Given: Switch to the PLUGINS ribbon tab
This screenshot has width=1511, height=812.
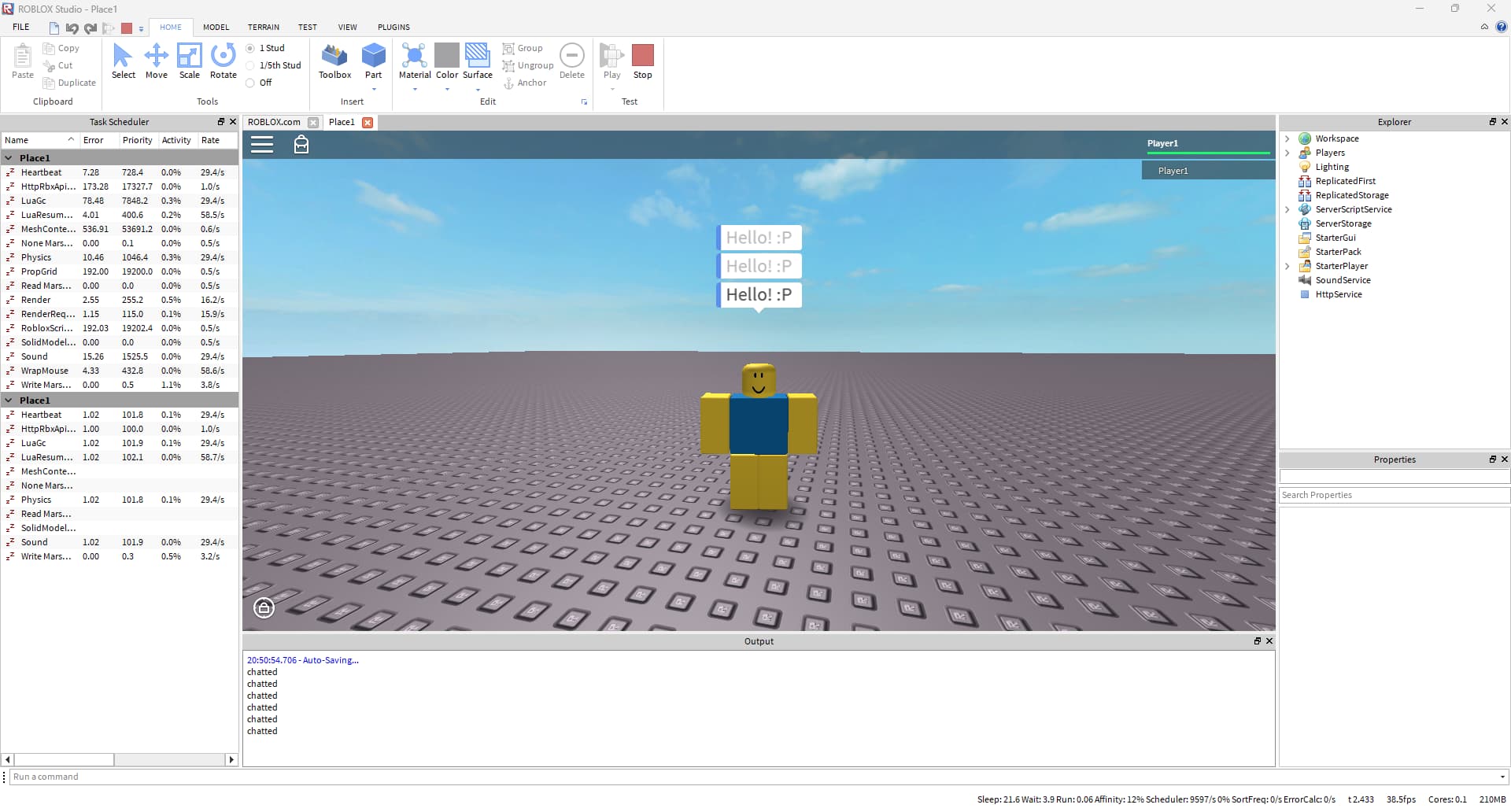Looking at the screenshot, I should [x=393, y=27].
